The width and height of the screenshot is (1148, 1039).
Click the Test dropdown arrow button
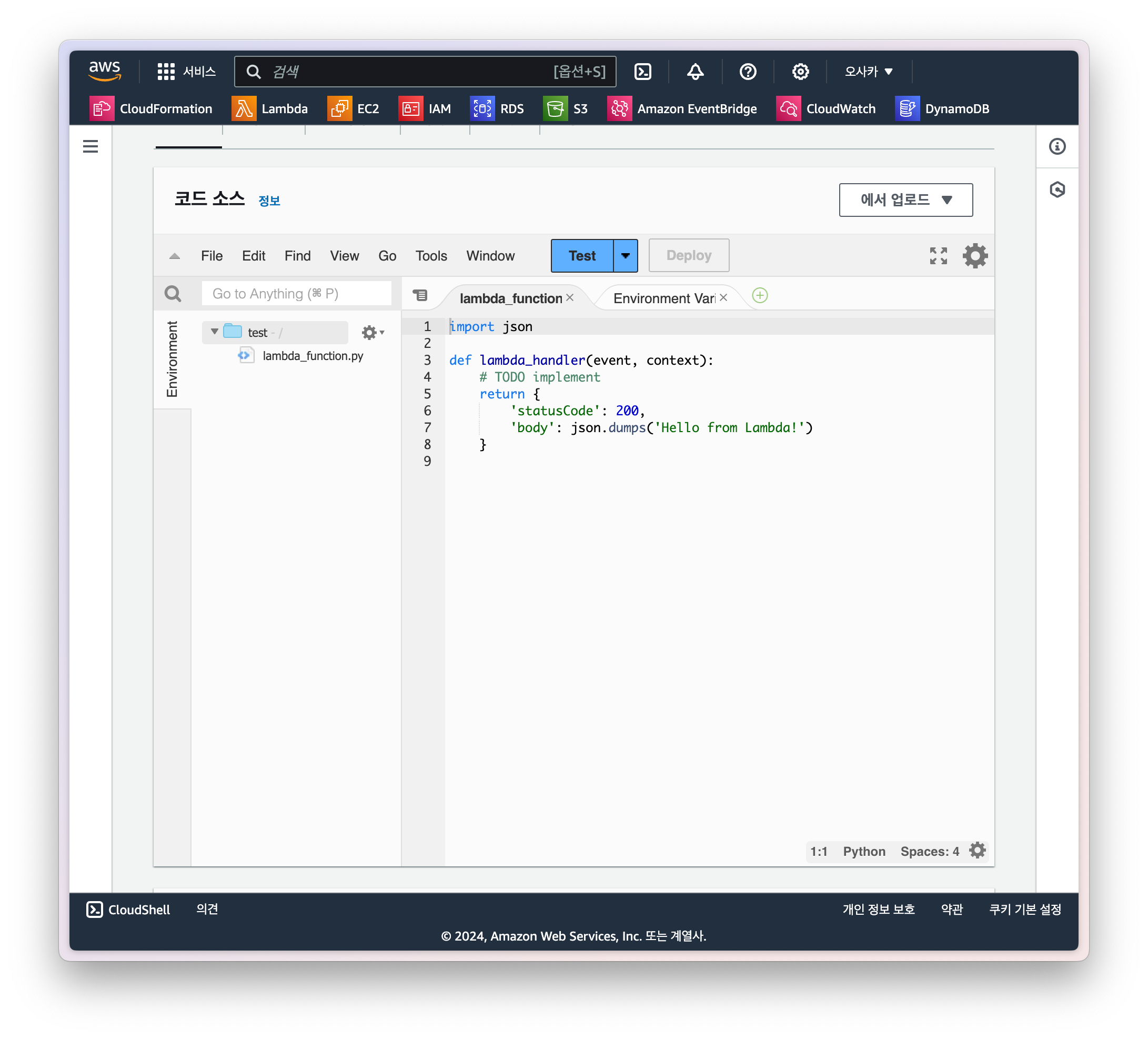(x=625, y=255)
